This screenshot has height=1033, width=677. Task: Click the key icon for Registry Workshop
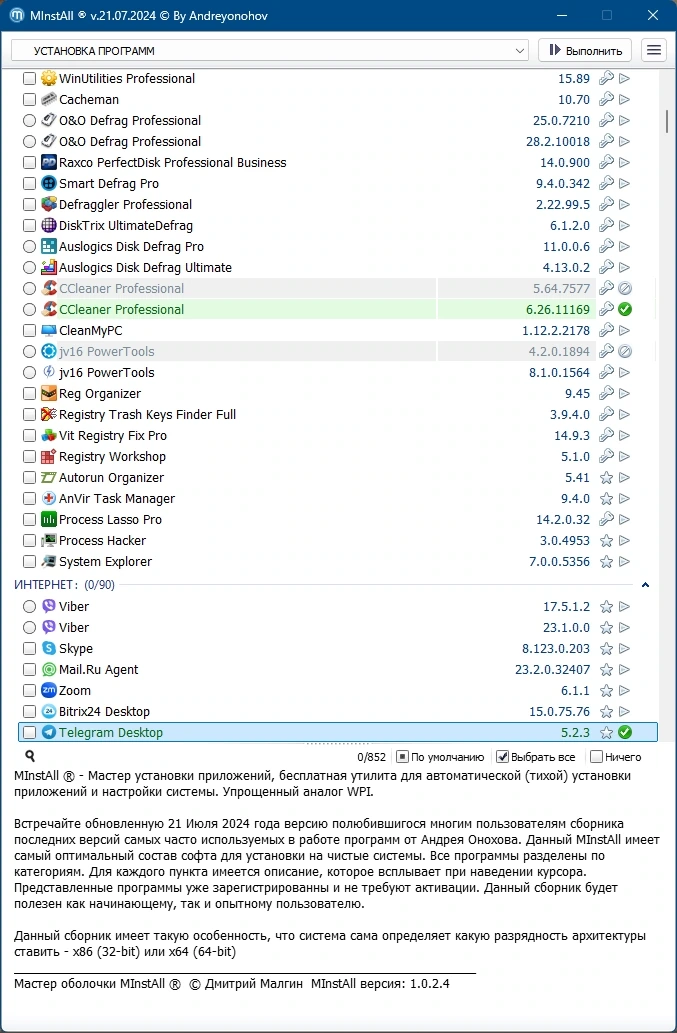click(x=606, y=457)
